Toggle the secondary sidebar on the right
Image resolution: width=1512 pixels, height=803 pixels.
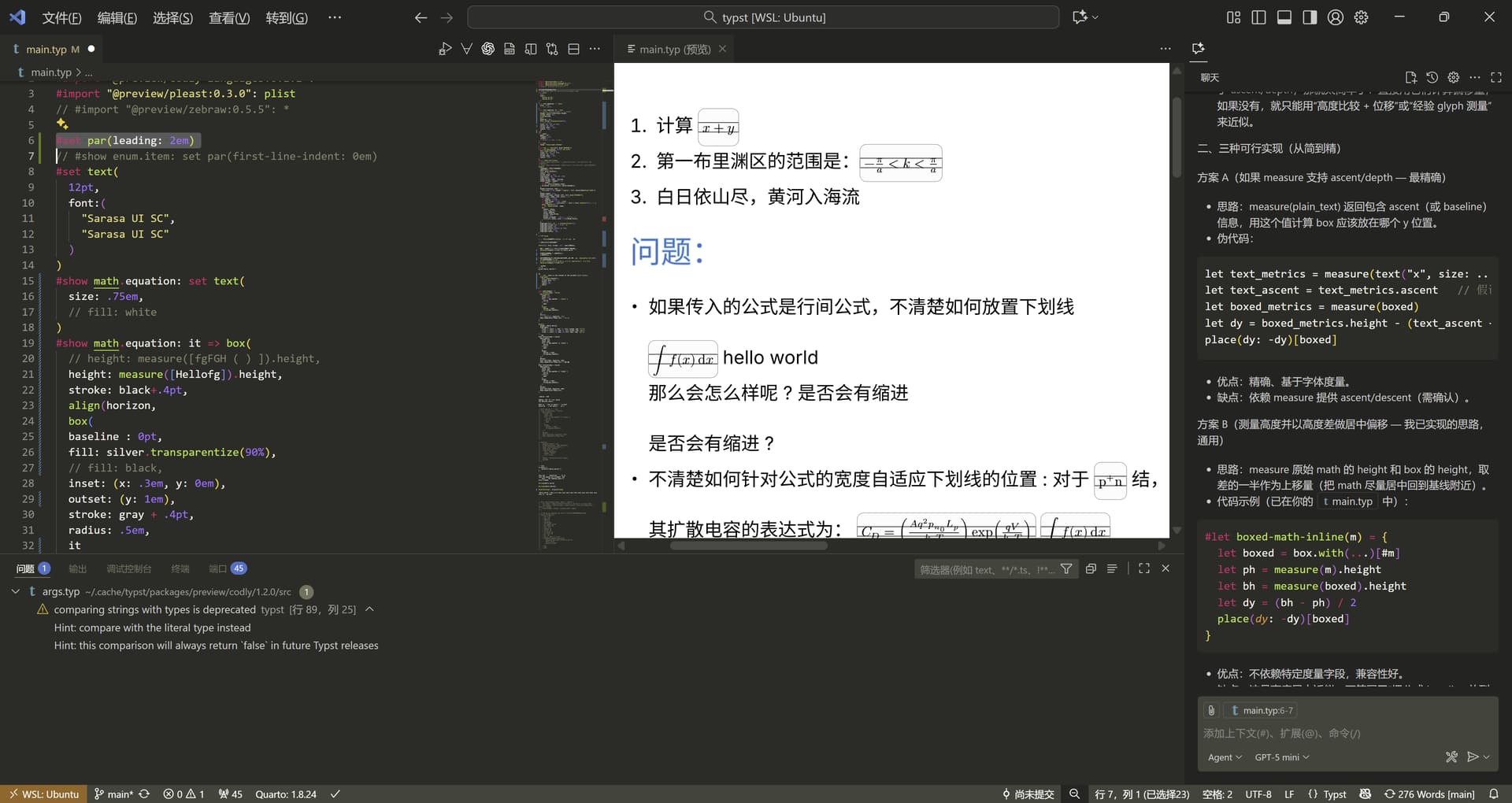[1309, 17]
